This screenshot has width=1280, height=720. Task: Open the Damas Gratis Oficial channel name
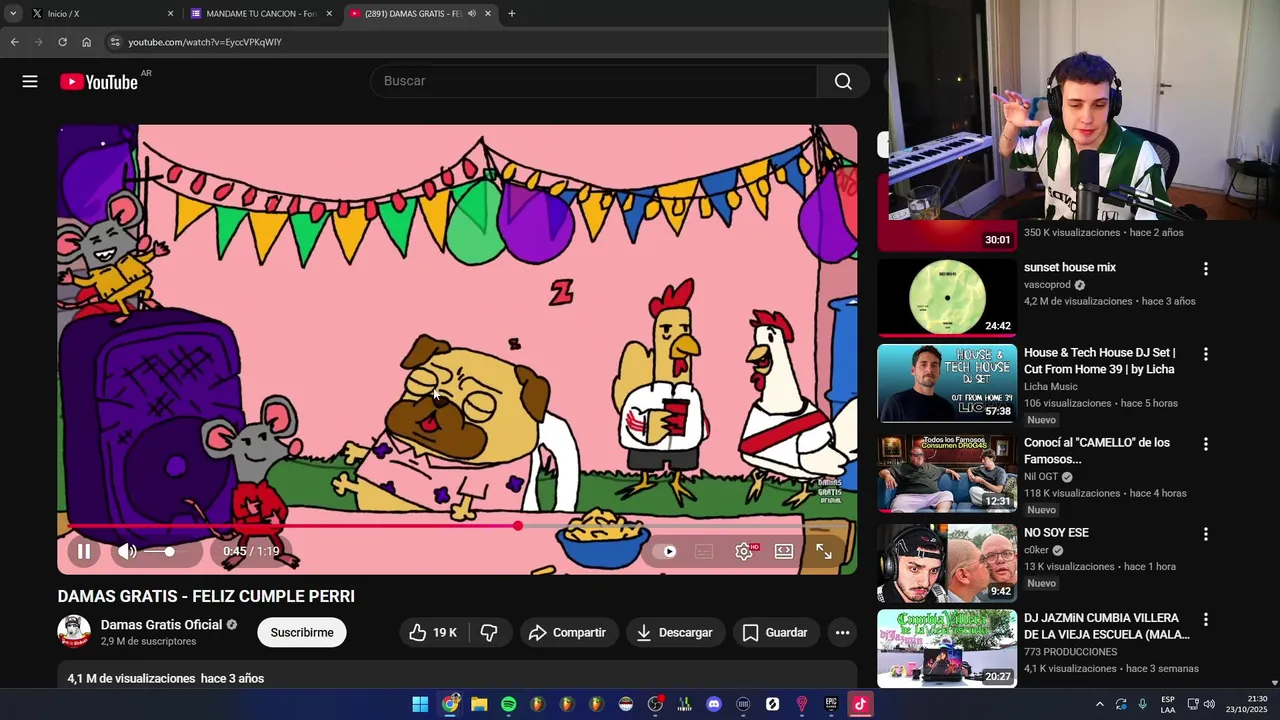pyautogui.click(x=161, y=625)
